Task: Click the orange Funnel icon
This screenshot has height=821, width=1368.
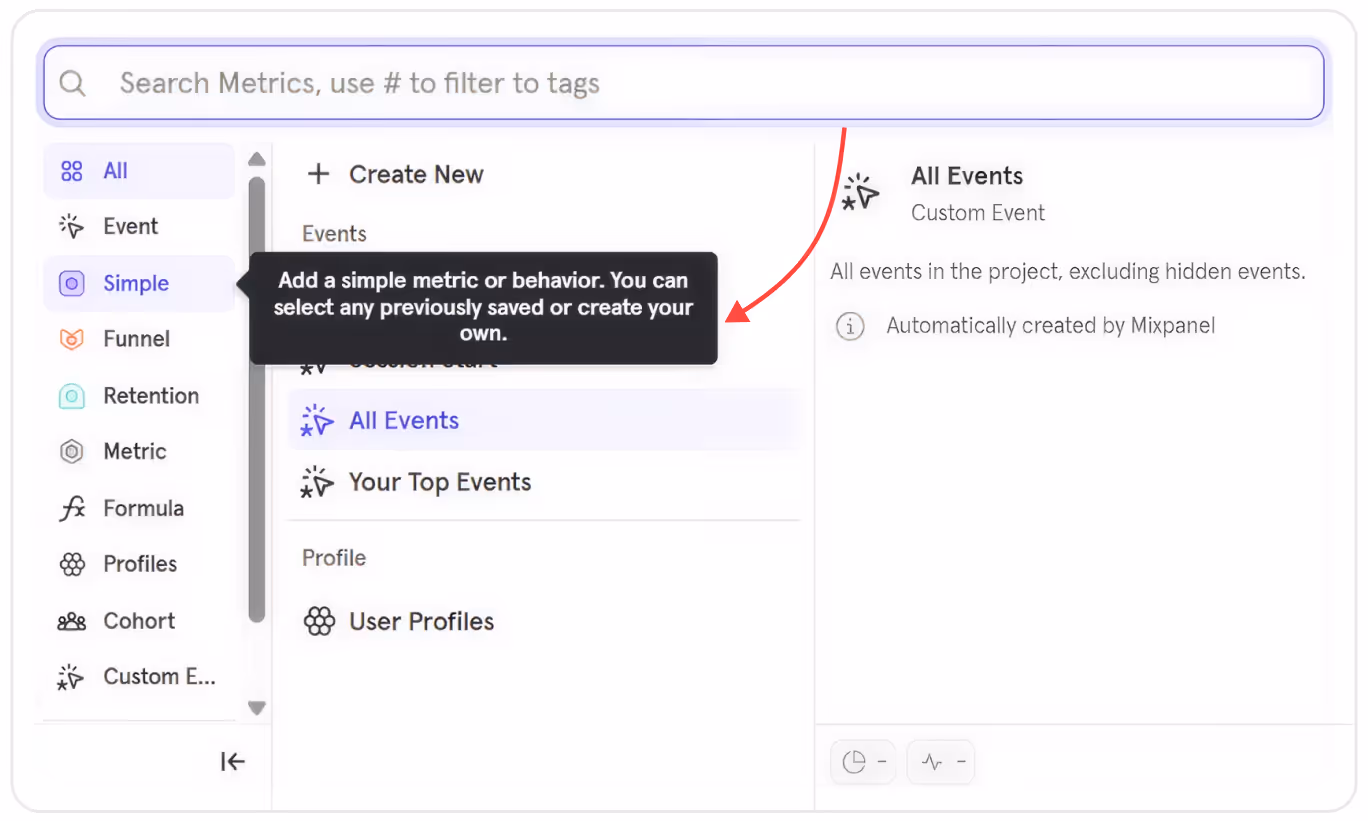Action: tap(72, 340)
